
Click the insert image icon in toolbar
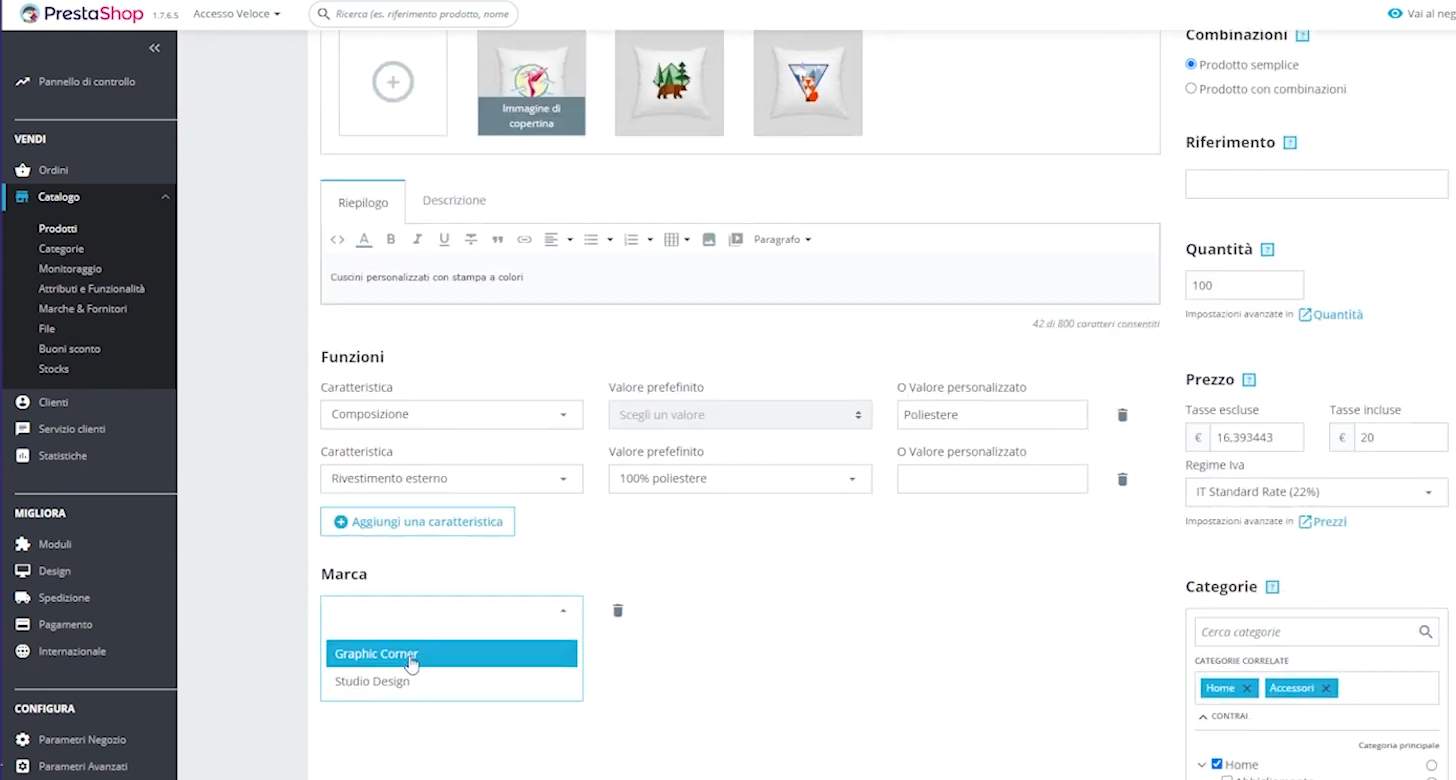point(709,240)
